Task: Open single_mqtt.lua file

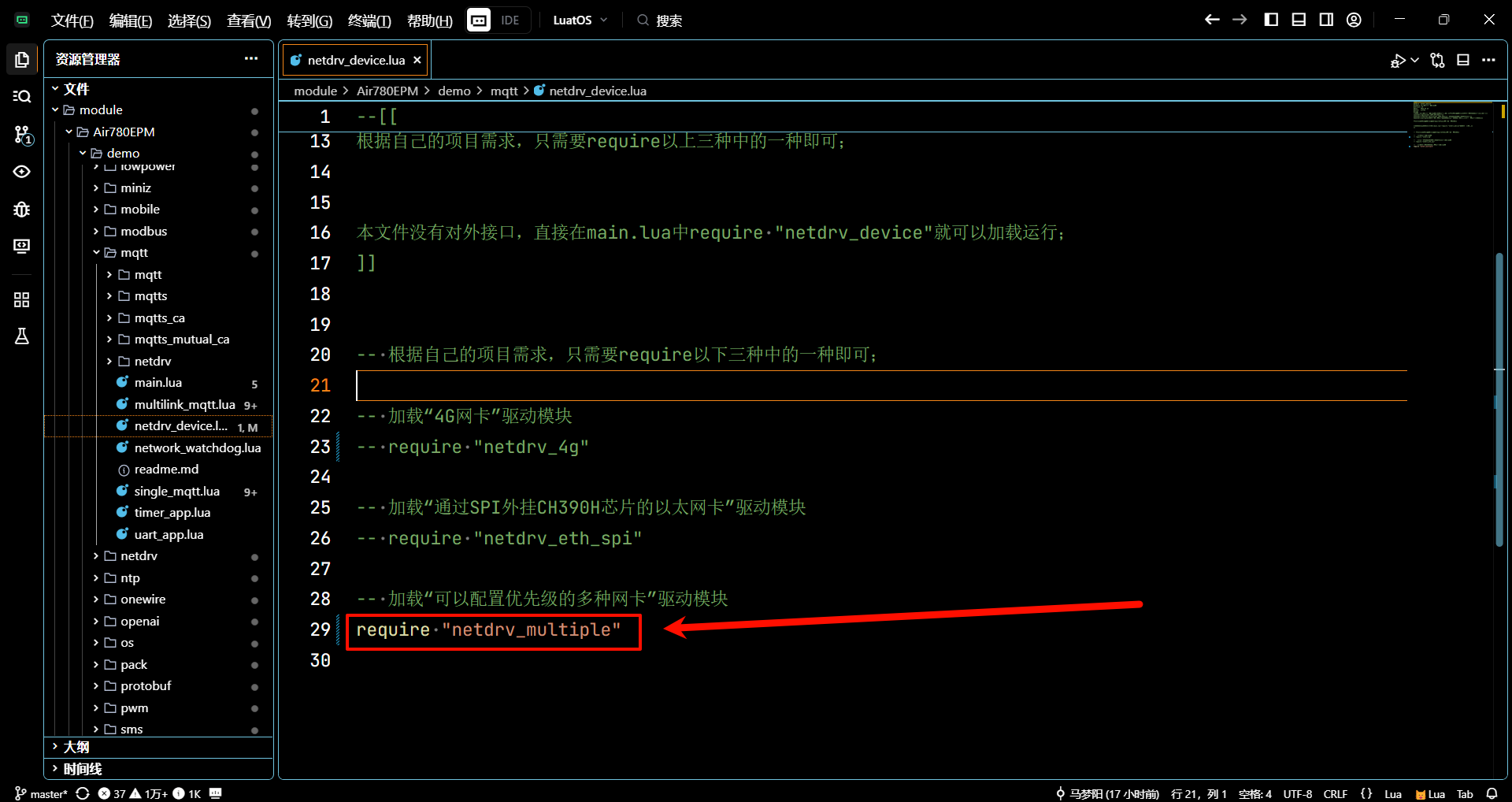Action: point(157,491)
